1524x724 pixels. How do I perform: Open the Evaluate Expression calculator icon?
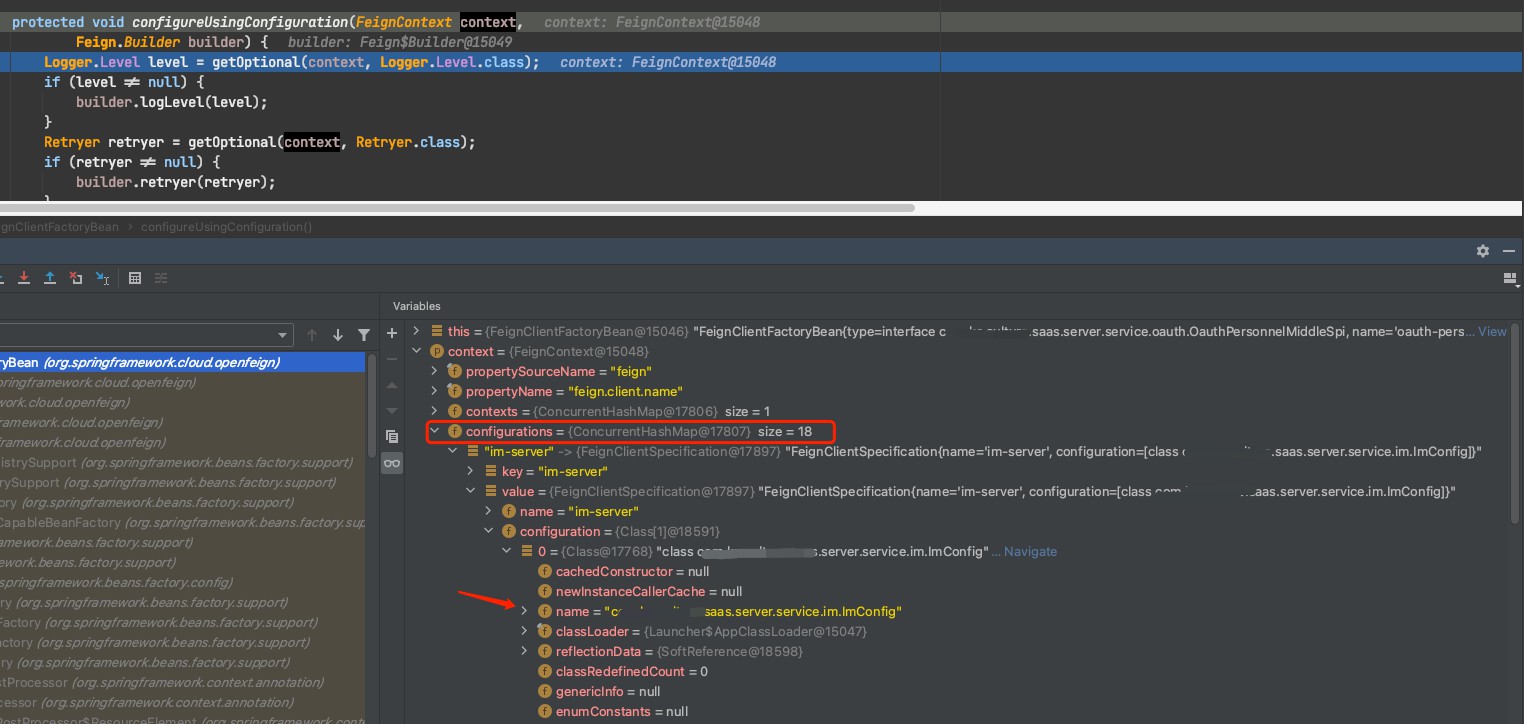click(135, 278)
